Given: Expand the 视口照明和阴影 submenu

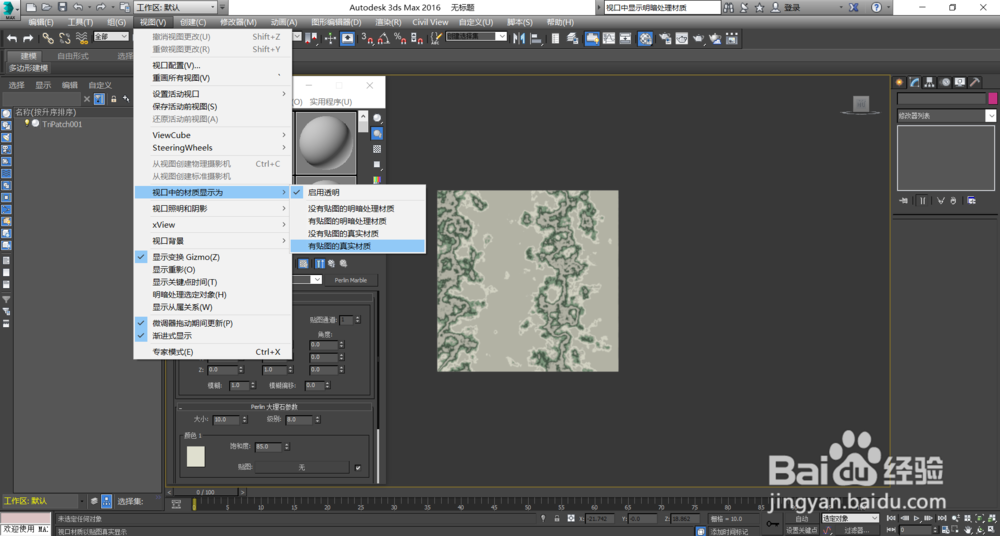Looking at the screenshot, I should point(213,209).
